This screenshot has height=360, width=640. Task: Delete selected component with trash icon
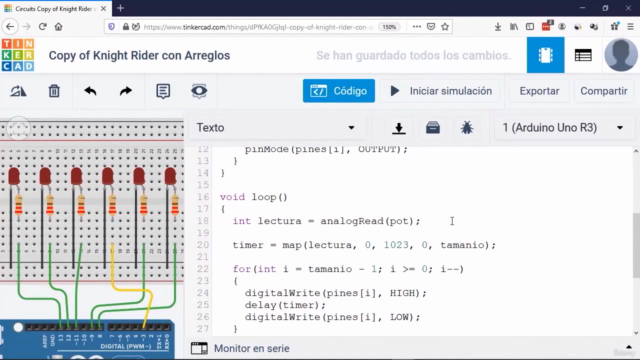[54, 91]
